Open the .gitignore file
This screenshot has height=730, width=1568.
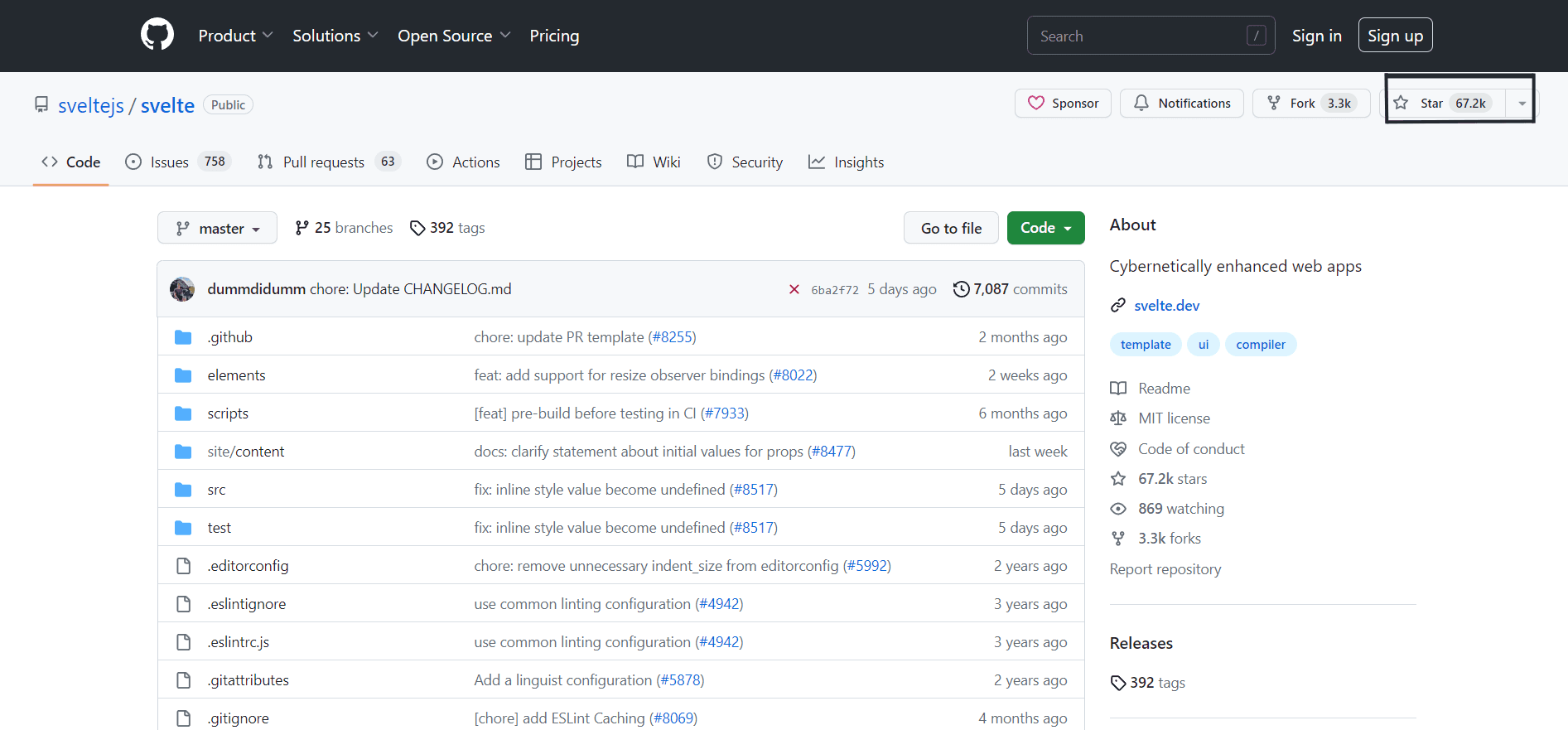pyautogui.click(x=238, y=718)
